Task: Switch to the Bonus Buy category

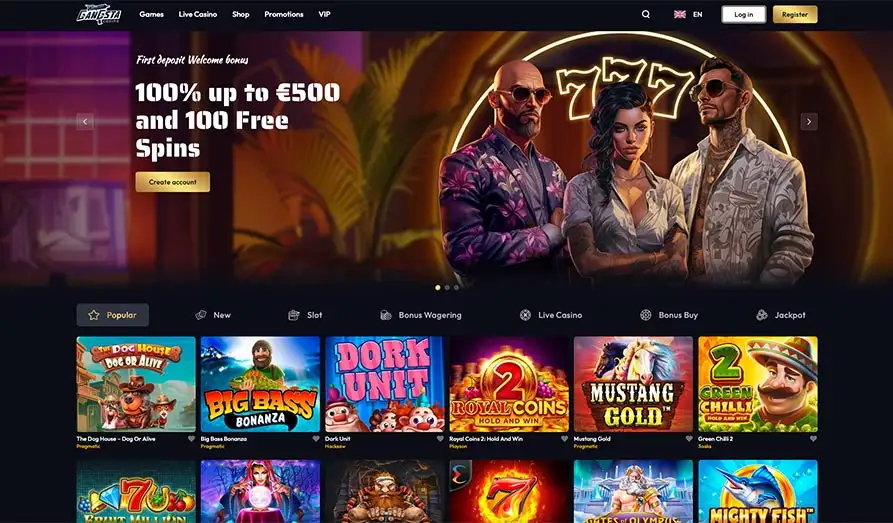Action: tap(669, 315)
